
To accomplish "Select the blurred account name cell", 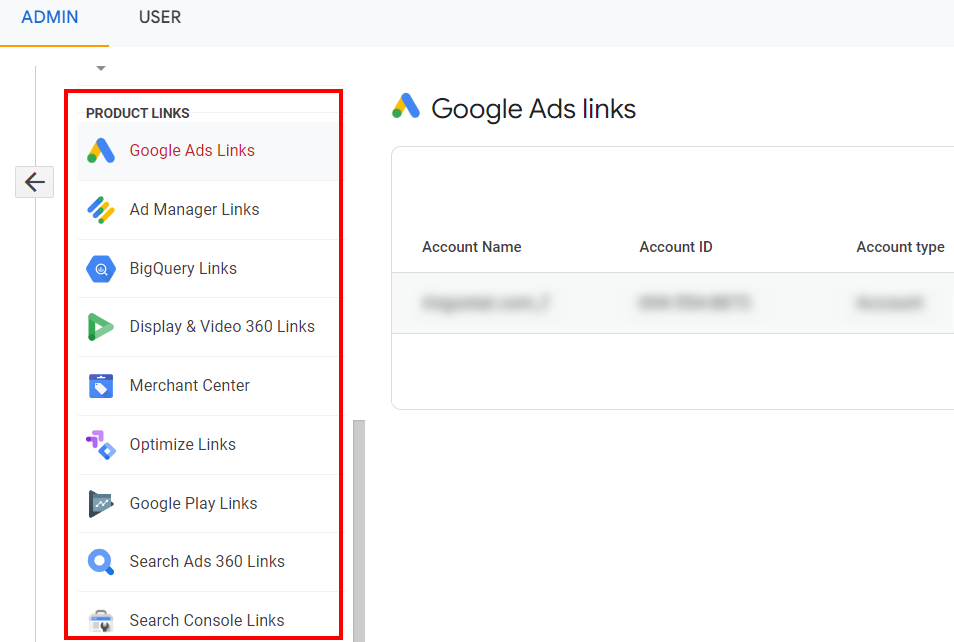I will tap(485, 302).
